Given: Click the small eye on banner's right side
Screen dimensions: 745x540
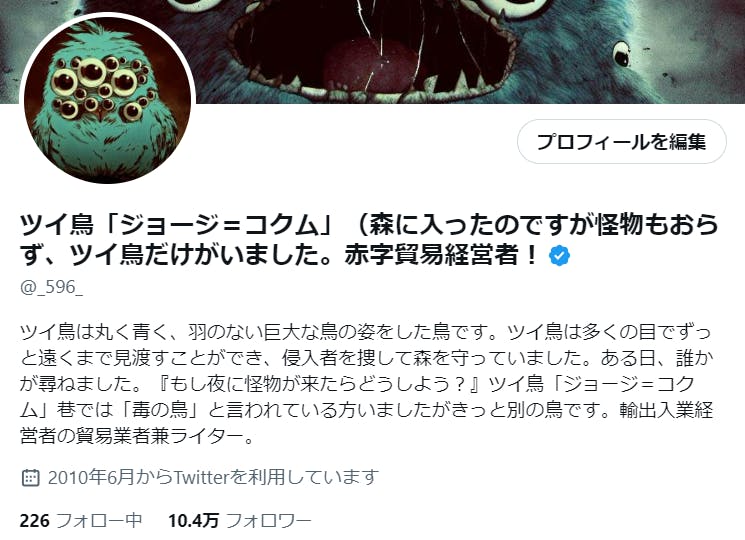Looking at the screenshot, I should click(621, 53).
